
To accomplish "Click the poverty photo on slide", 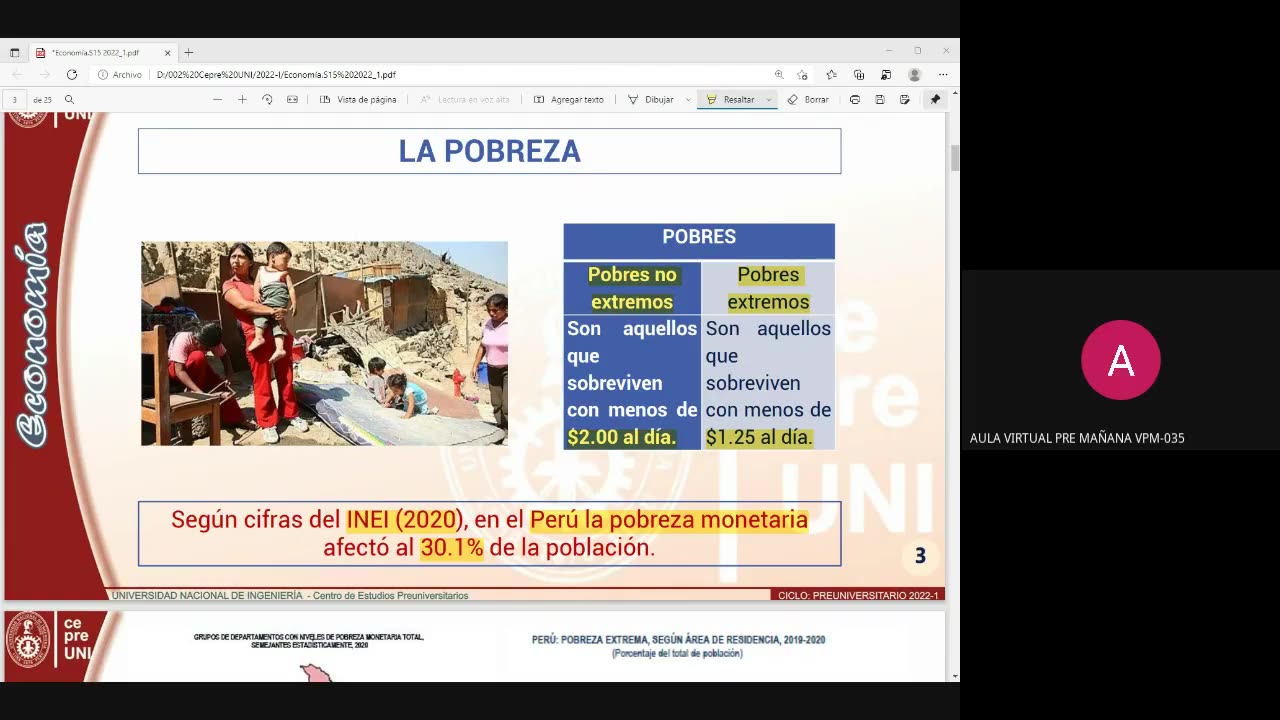I will 324,343.
